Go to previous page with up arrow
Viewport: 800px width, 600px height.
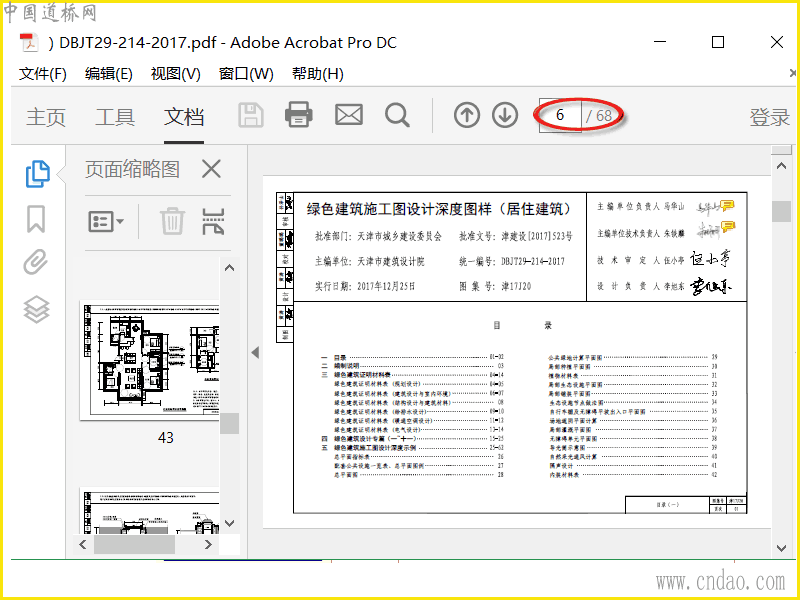467,115
